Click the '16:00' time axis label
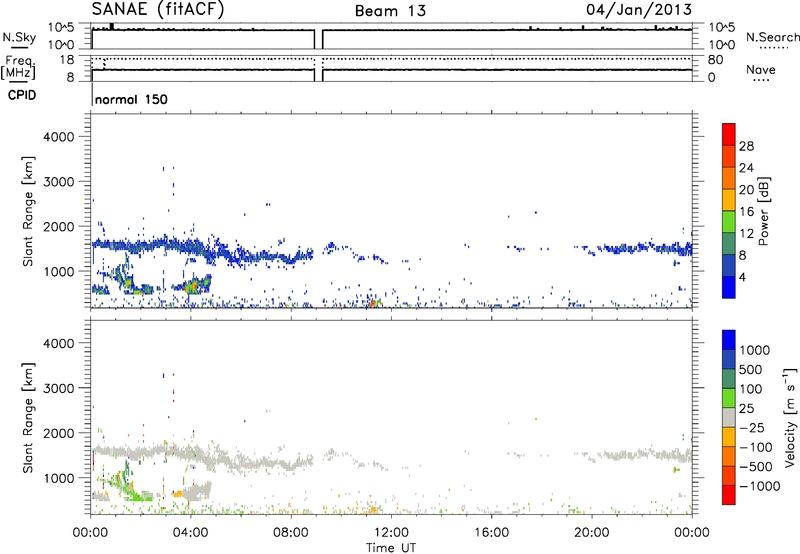The height and width of the screenshot is (554, 800). pos(491,533)
